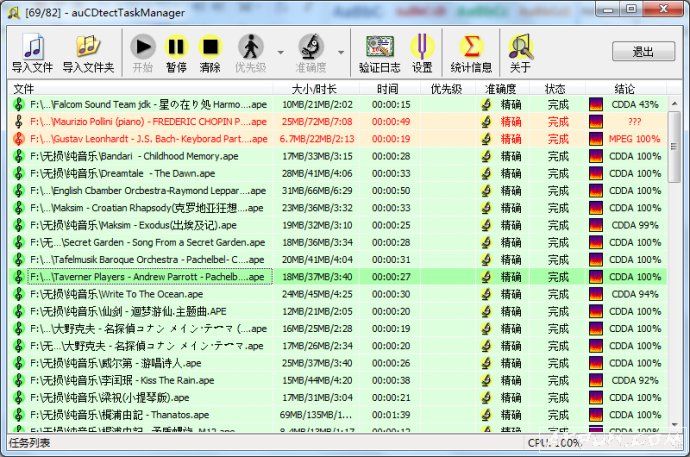Select the Dreamtale - The Dawn.ape row
The height and width of the screenshot is (457, 690).
pos(337,173)
